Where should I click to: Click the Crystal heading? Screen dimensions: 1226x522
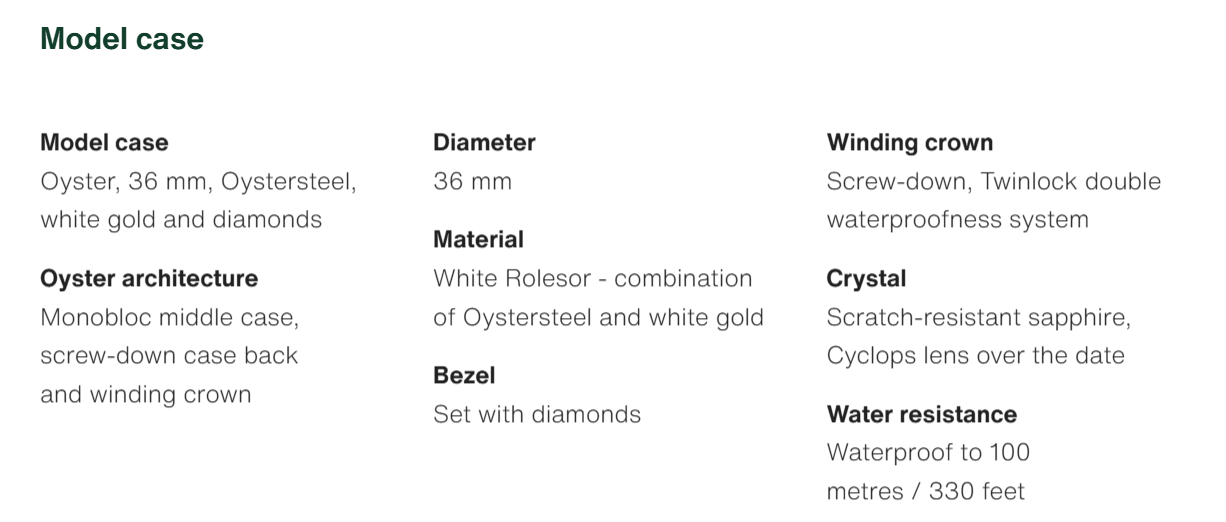pyautogui.click(x=866, y=278)
